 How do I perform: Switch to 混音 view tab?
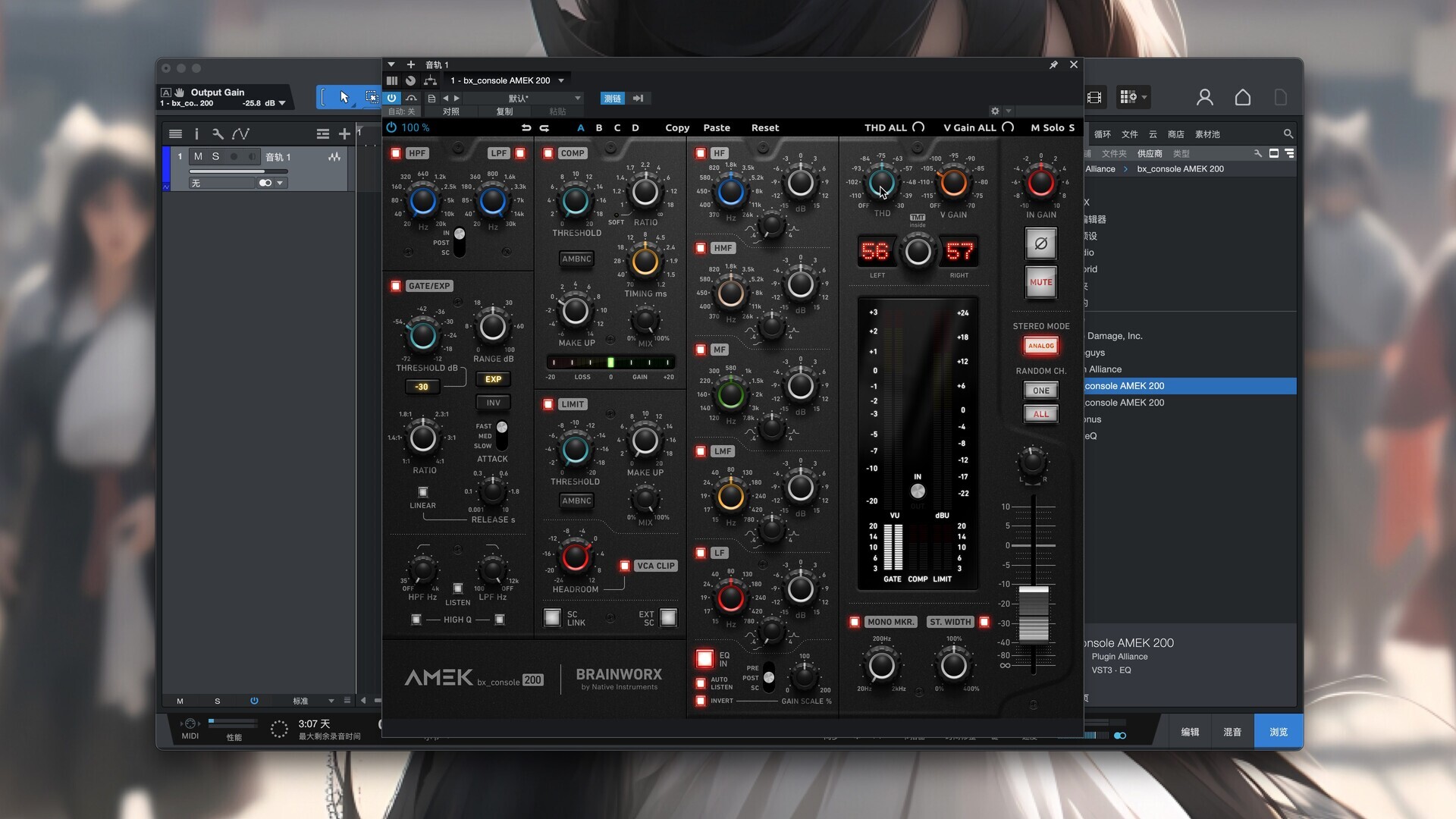click(1232, 732)
